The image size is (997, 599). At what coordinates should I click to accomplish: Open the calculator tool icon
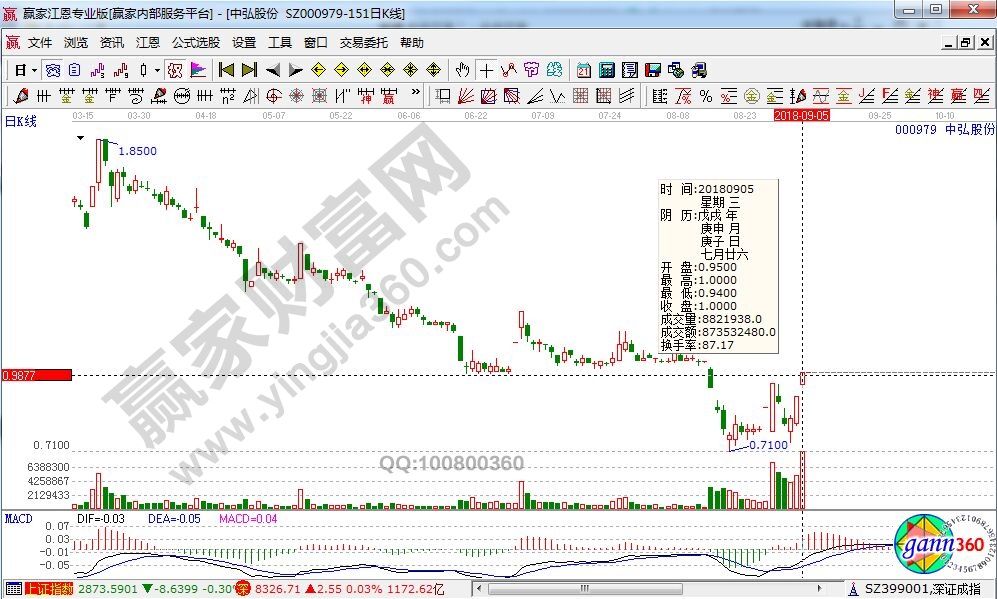[607, 70]
